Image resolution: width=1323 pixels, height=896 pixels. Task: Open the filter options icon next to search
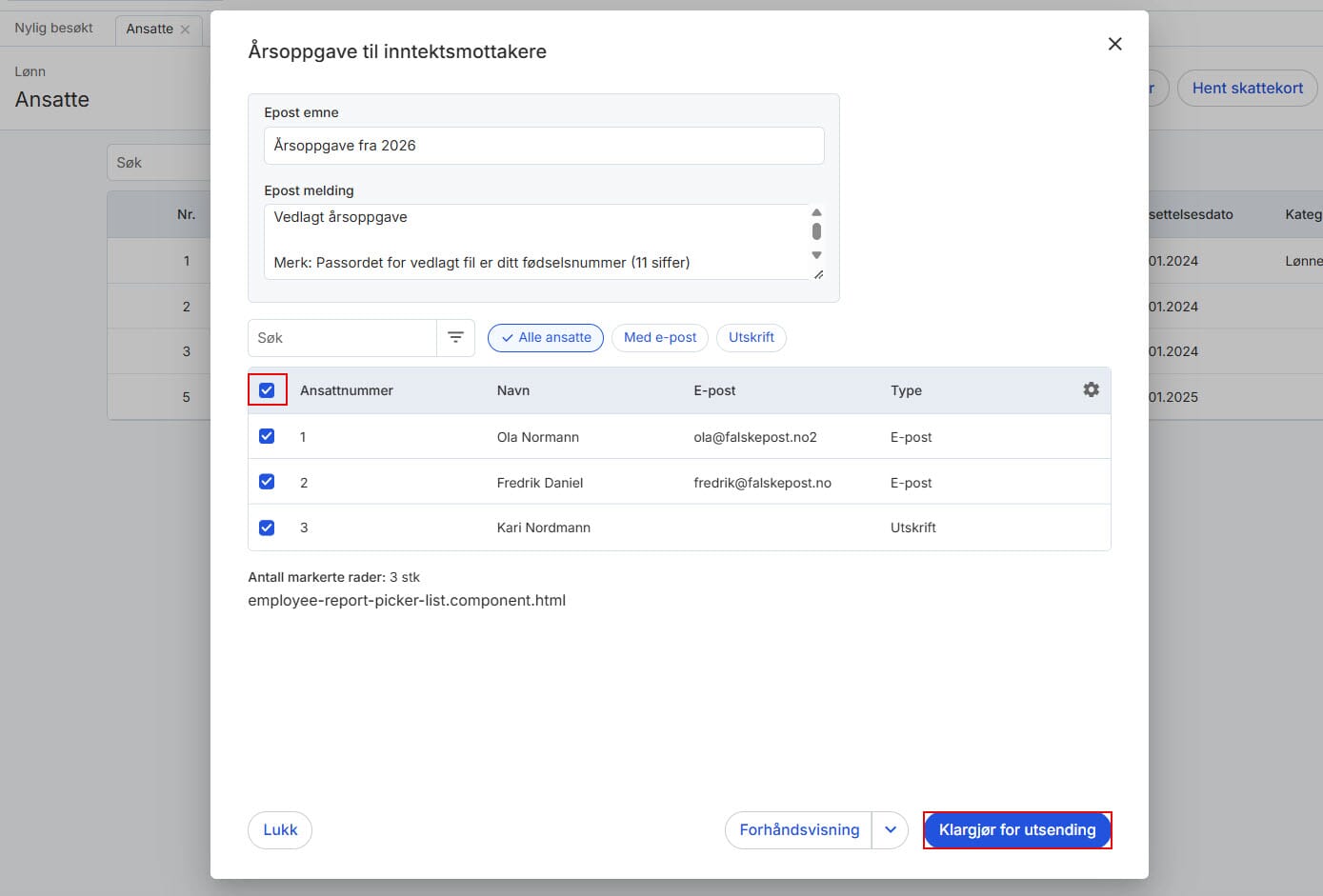pos(455,337)
